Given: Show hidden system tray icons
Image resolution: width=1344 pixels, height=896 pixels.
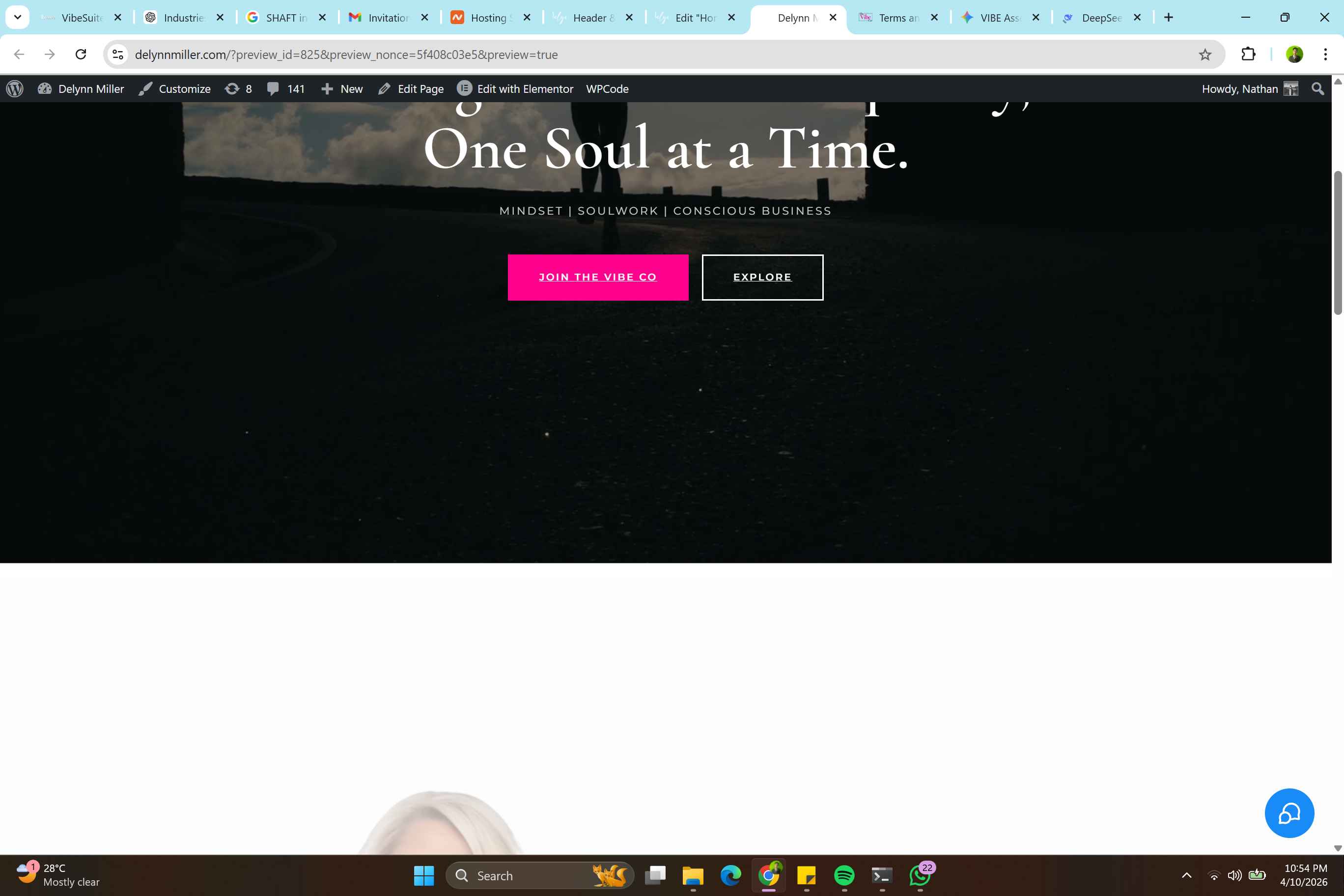Looking at the screenshot, I should point(1186,875).
